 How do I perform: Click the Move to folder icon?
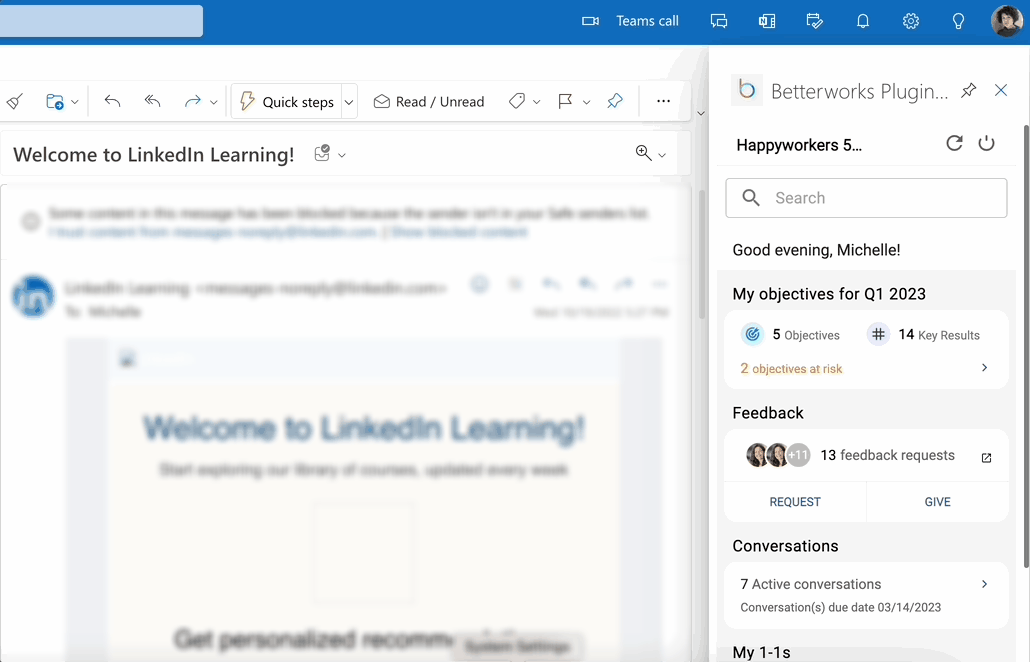pyautogui.click(x=55, y=101)
